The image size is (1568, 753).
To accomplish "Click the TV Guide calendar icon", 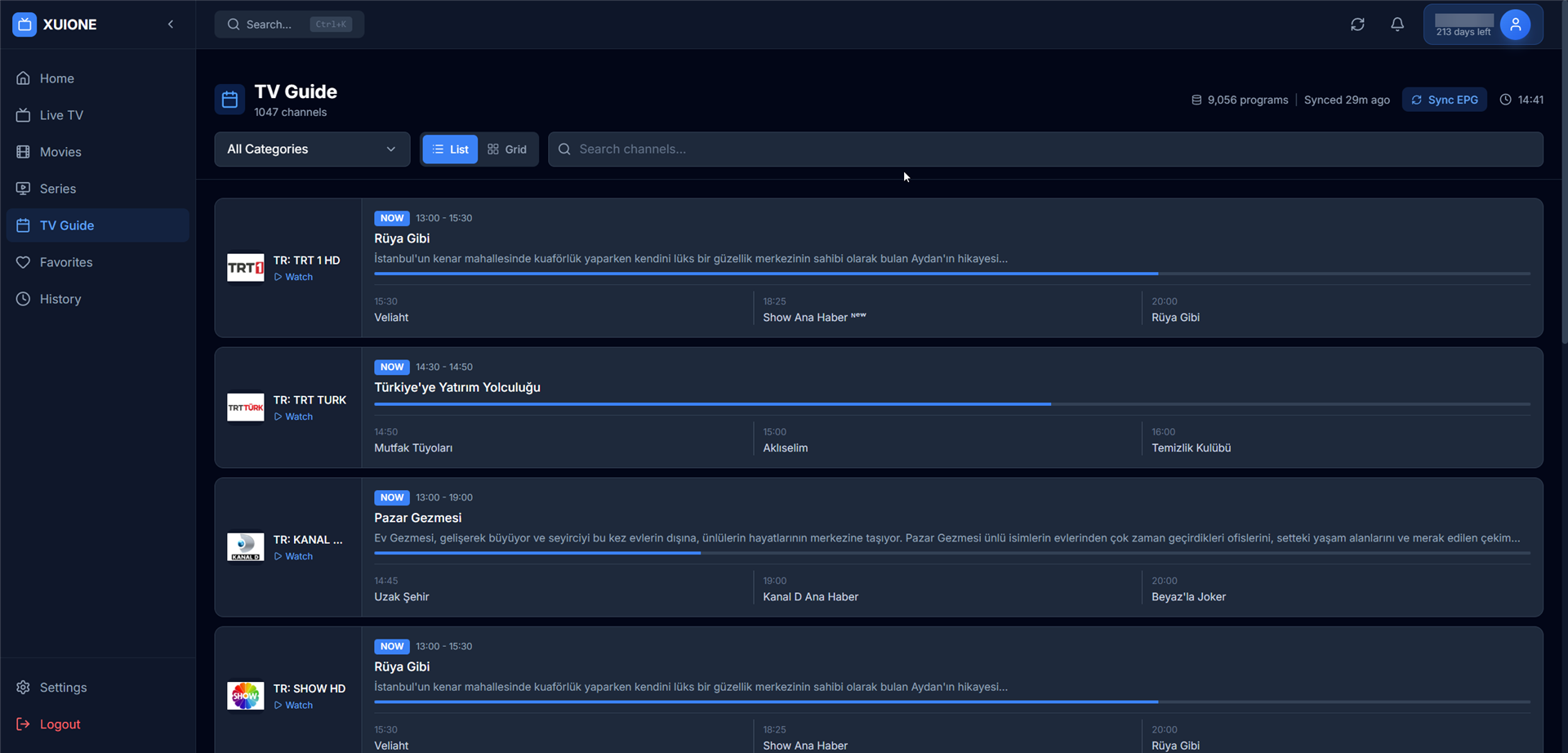I will (x=229, y=99).
